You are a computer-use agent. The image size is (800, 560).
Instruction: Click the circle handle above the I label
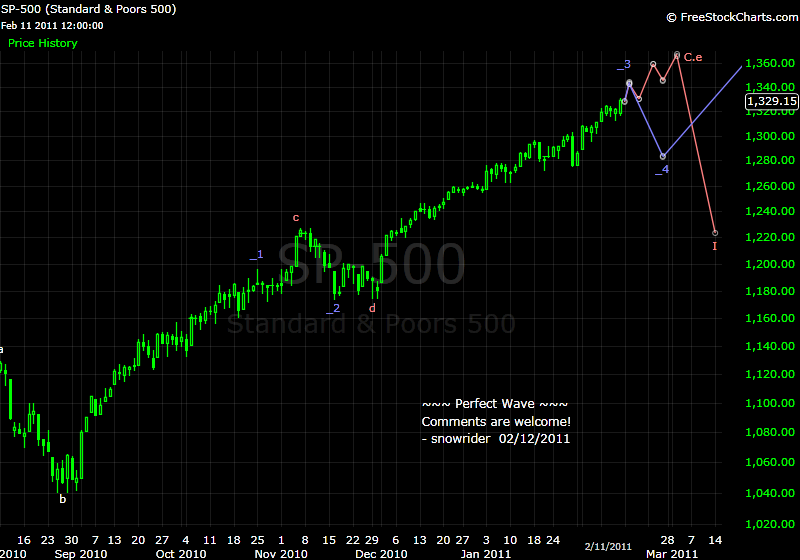(715, 233)
